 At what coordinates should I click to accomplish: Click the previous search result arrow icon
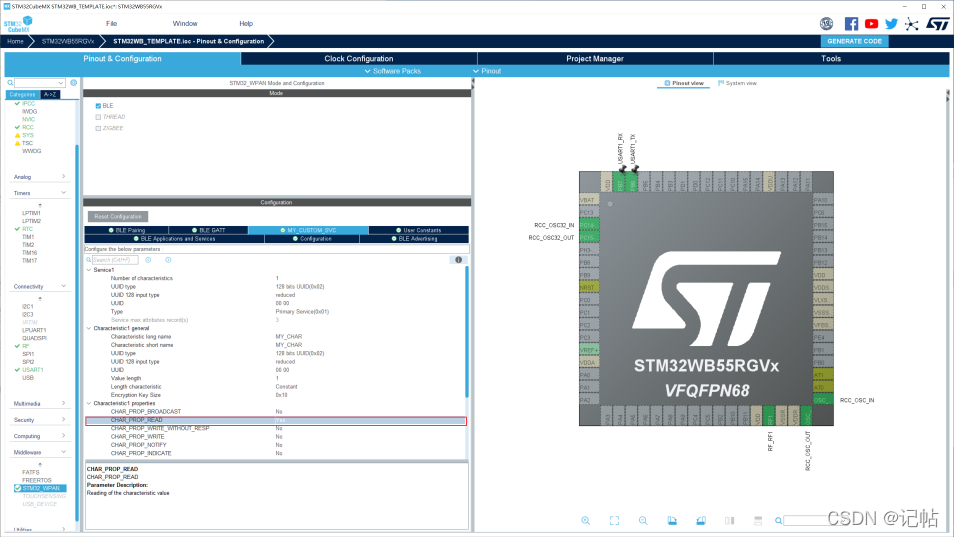click(x=148, y=260)
